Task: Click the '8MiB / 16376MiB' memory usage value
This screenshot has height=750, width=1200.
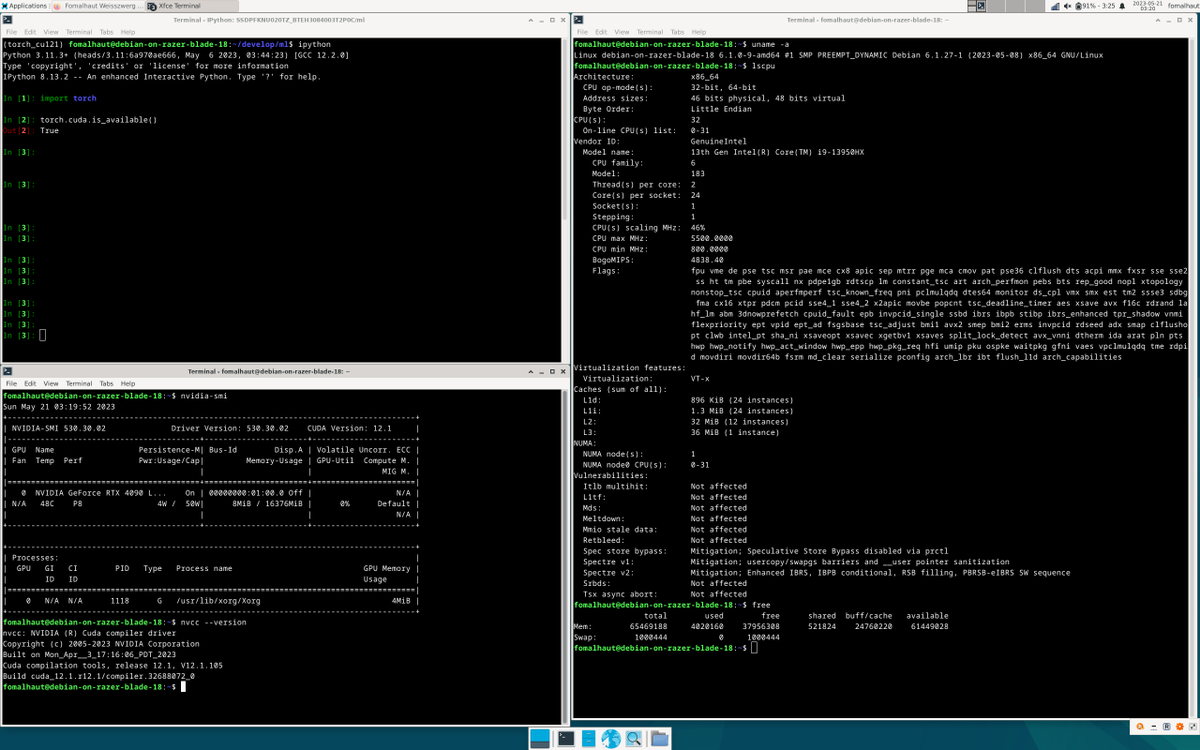Action: (x=267, y=504)
